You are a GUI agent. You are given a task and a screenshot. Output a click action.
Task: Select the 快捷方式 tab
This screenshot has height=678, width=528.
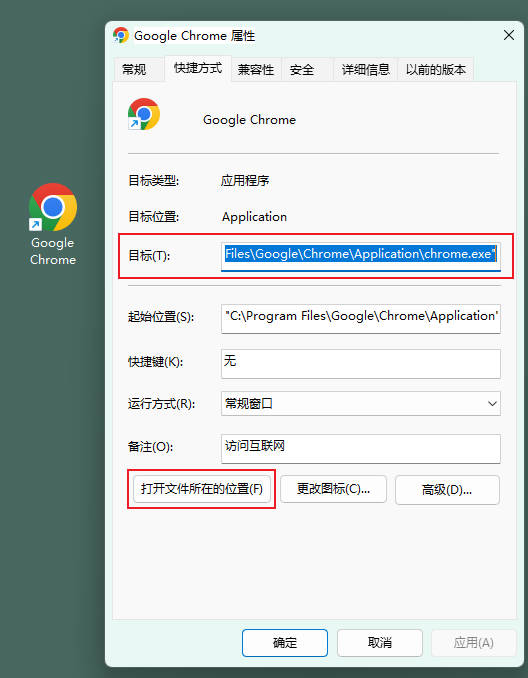pyautogui.click(x=198, y=68)
